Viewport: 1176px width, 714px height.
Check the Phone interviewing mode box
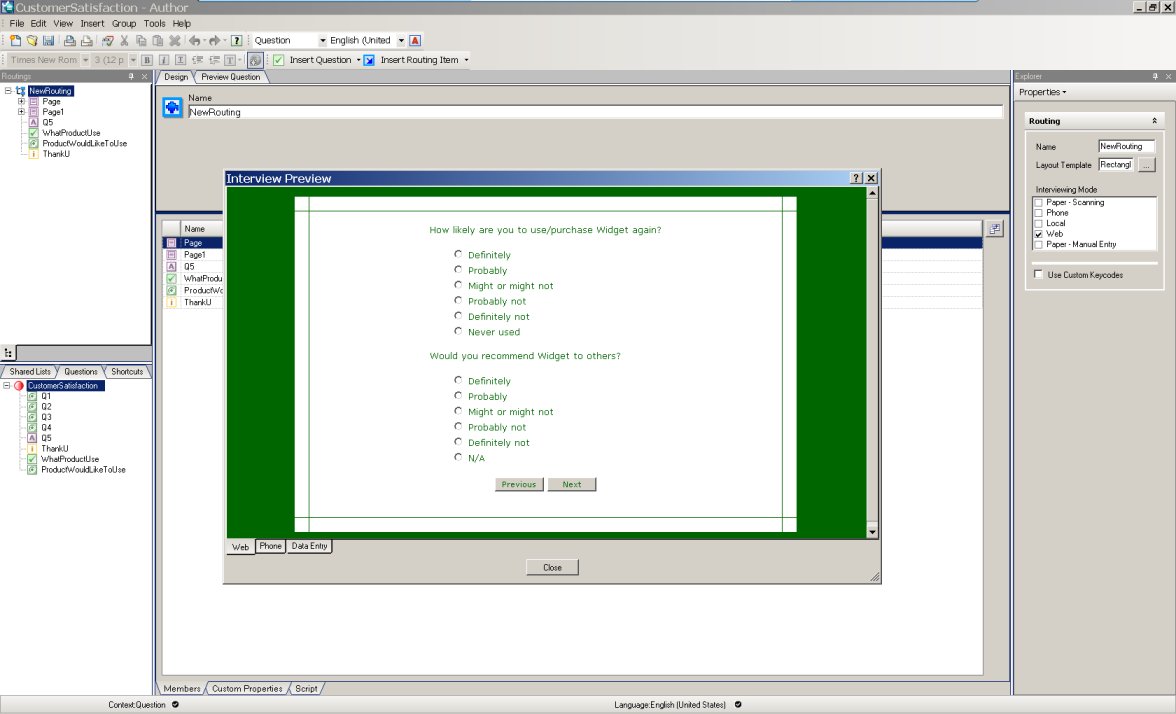(1039, 213)
